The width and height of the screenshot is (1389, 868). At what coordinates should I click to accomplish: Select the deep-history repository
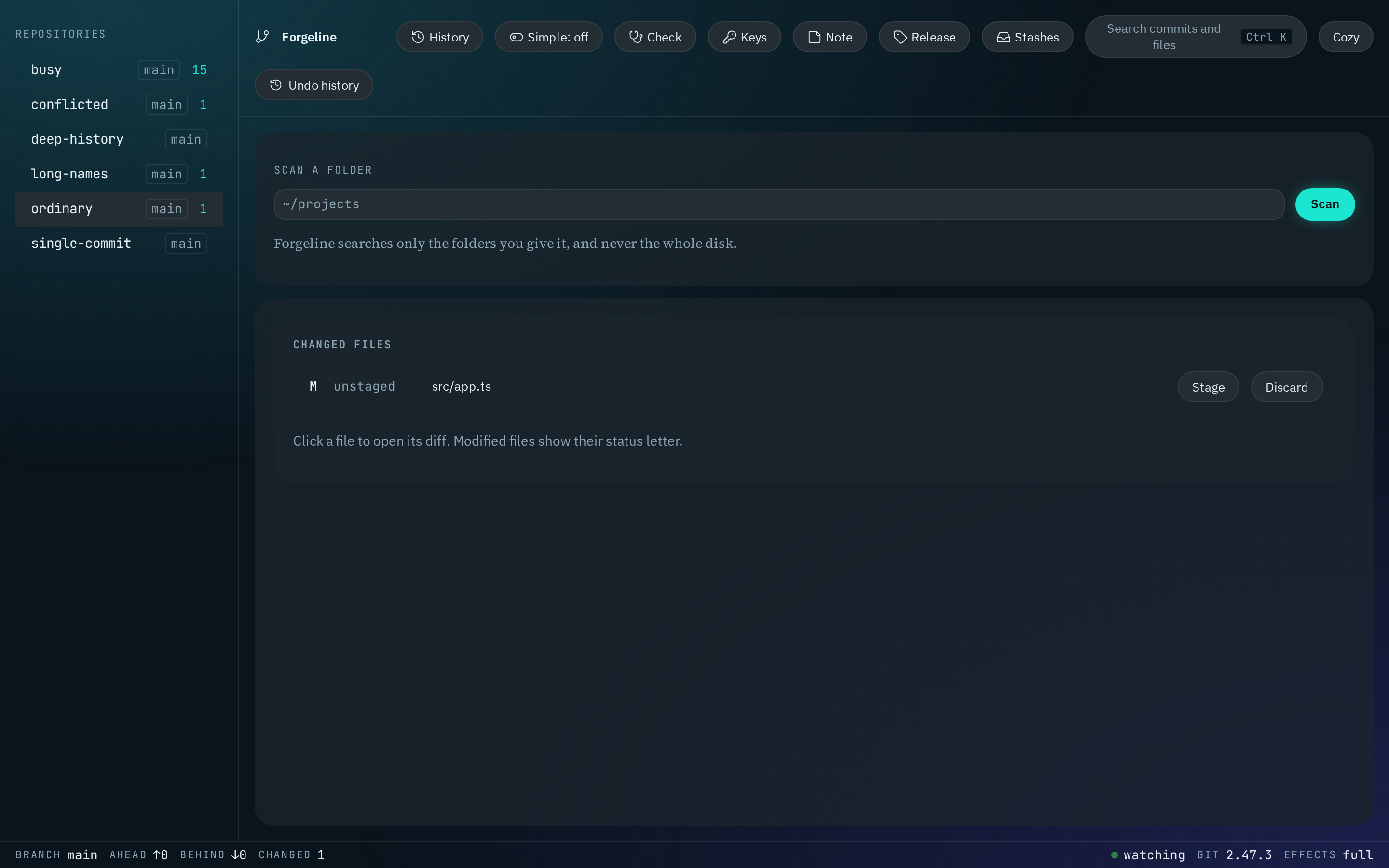click(119, 139)
